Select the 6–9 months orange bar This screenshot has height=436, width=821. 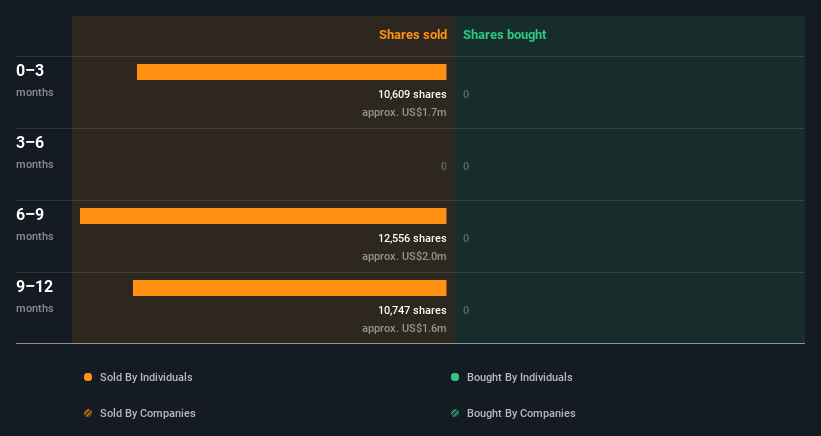[x=263, y=216]
